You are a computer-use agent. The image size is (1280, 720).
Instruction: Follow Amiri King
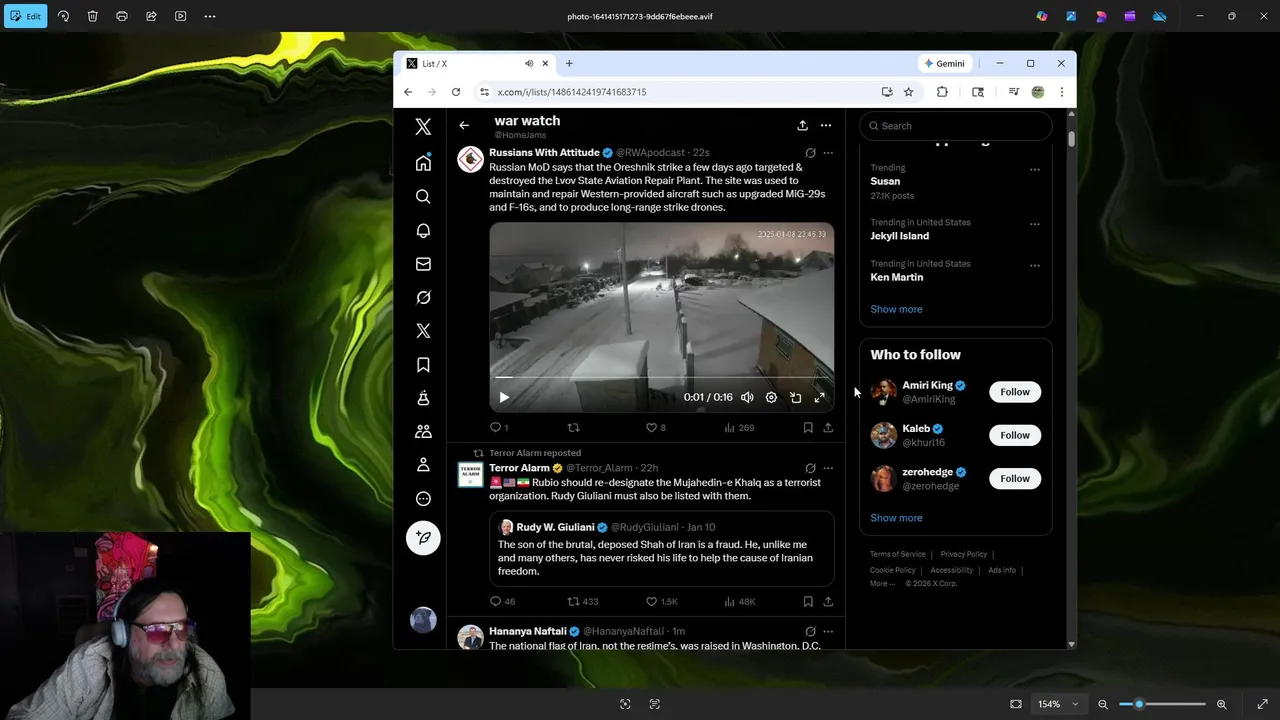pyautogui.click(x=1015, y=392)
